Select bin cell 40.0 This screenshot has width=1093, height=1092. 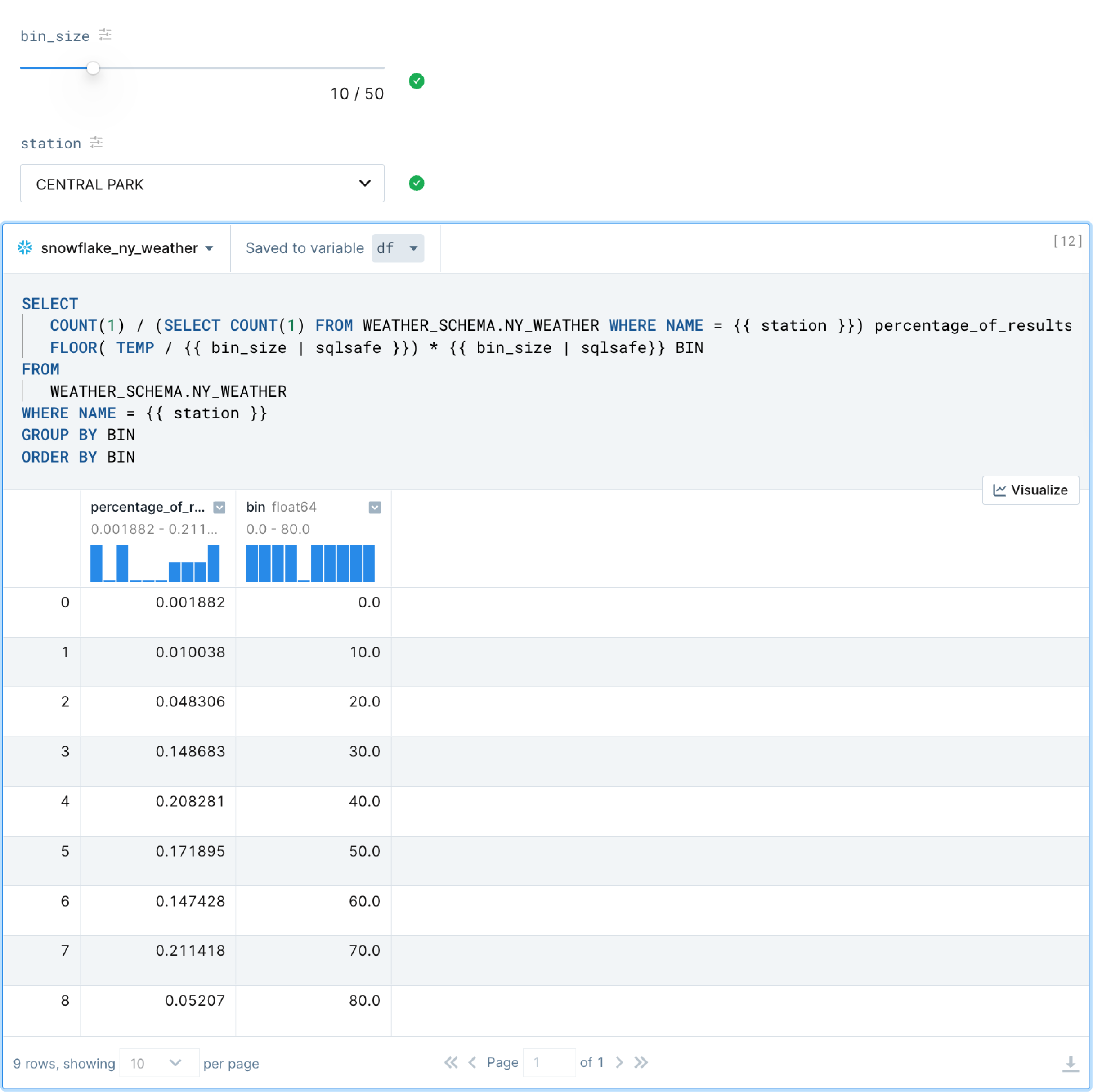tap(364, 800)
